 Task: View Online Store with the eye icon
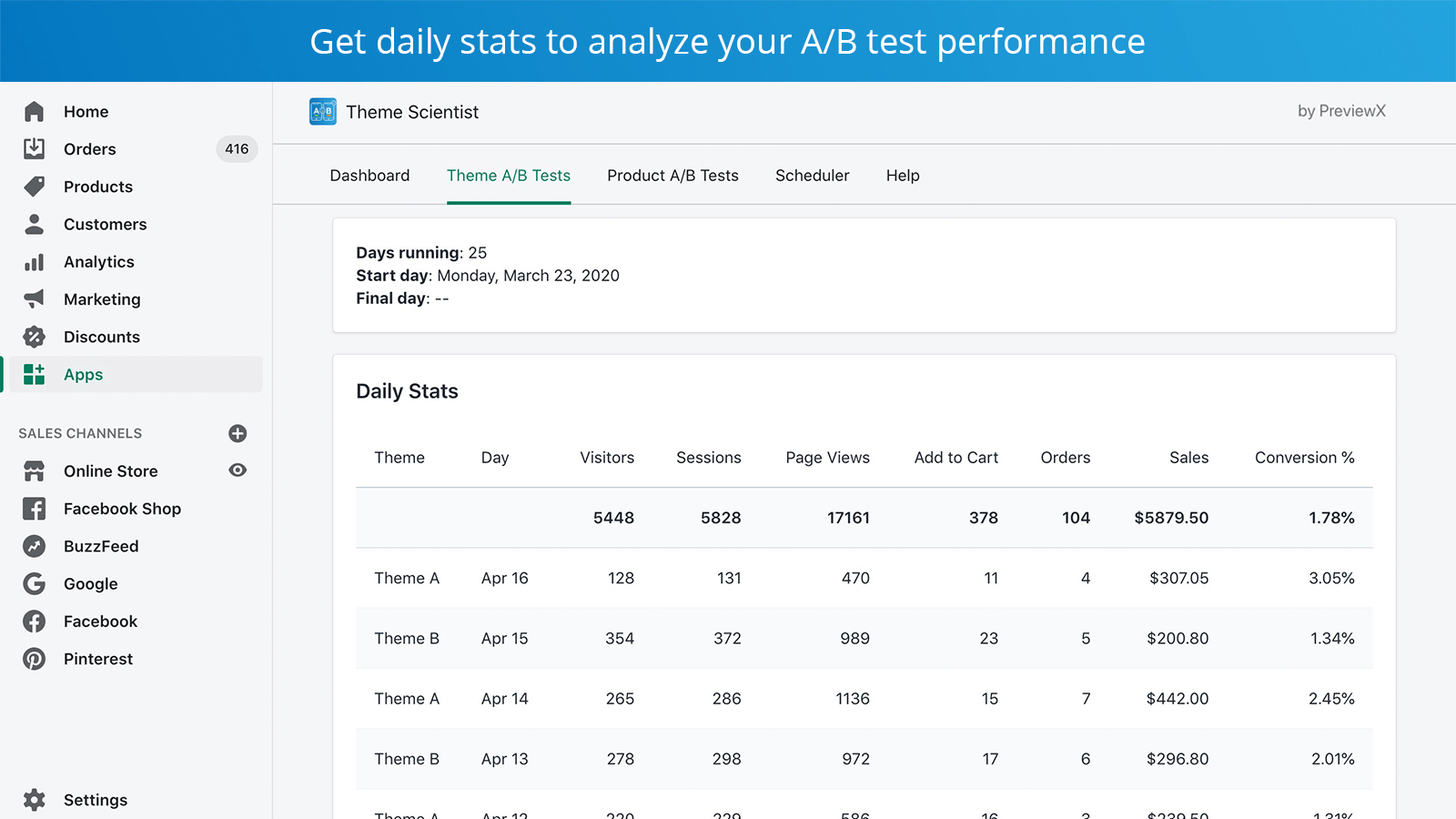point(238,470)
